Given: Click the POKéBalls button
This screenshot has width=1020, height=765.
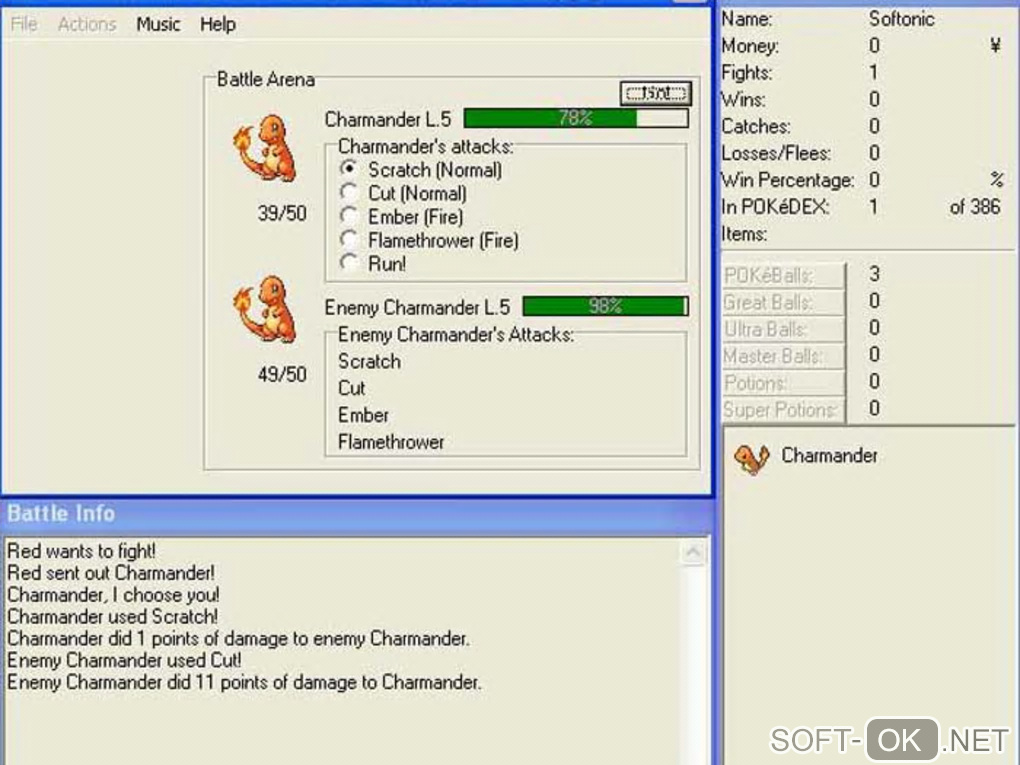Looking at the screenshot, I should pos(784,275).
